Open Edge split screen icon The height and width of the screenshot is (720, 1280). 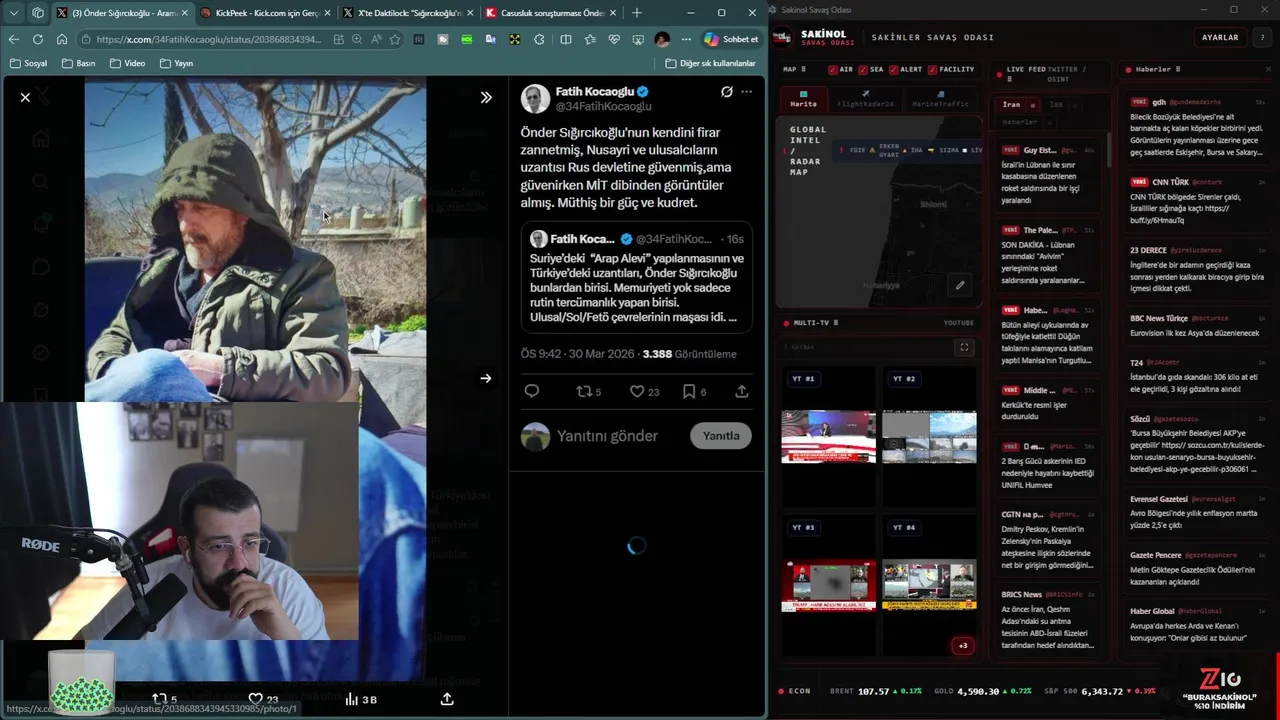coord(566,39)
